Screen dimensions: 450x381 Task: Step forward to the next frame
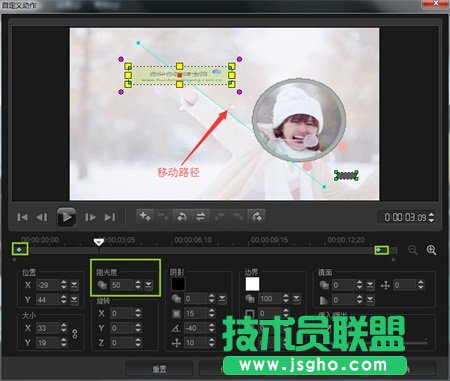click(90, 217)
